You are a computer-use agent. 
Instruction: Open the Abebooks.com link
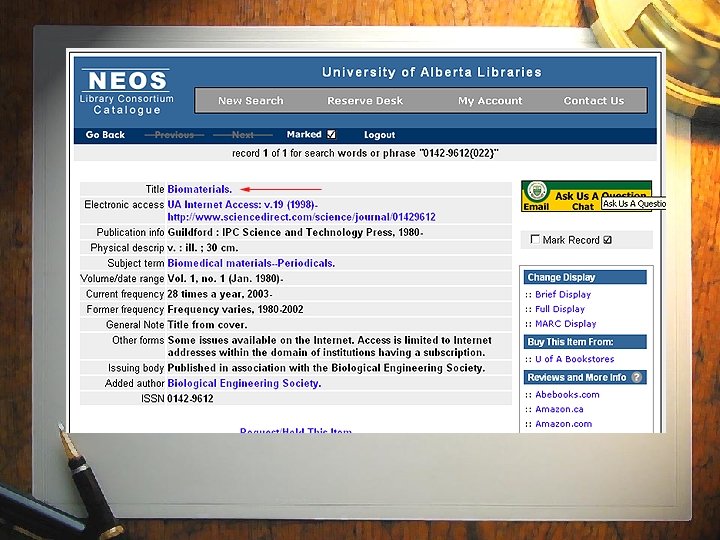coord(567,394)
